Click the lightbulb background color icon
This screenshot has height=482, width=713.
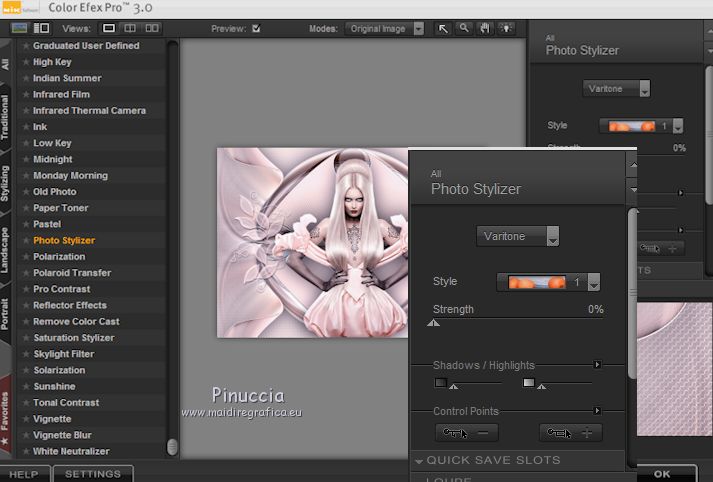click(507, 29)
